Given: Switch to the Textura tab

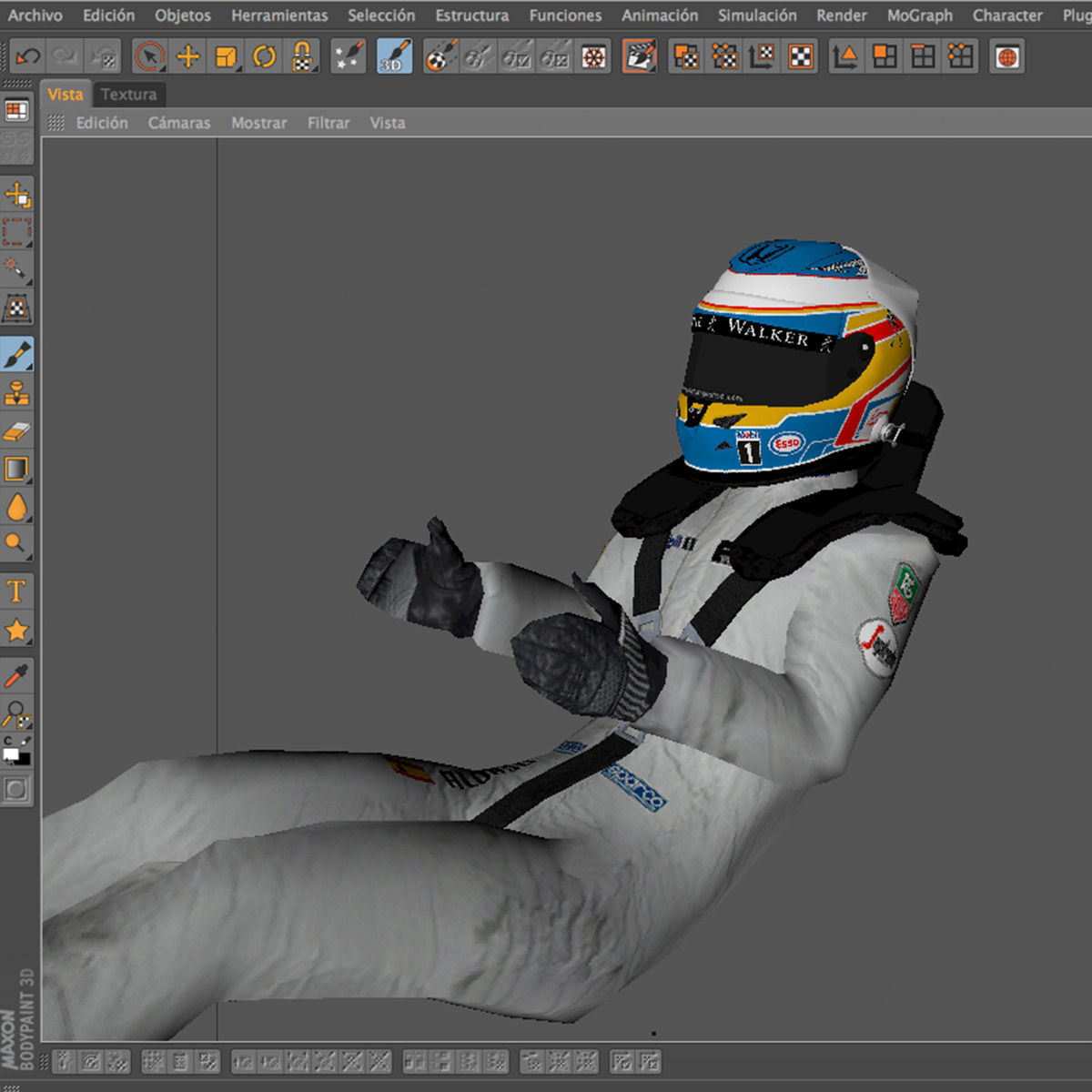Looking at the screenshot, I should pyautogui.click(x=128, y=94).
